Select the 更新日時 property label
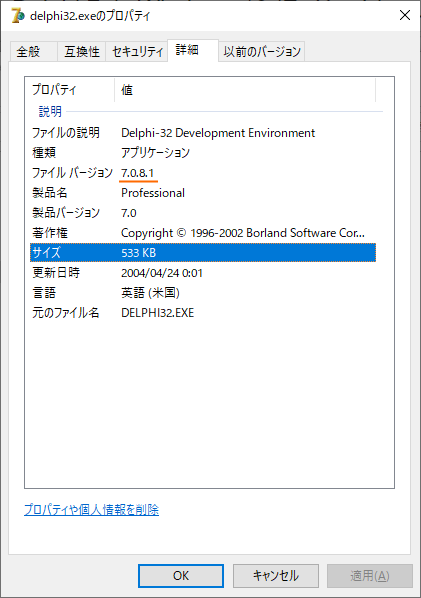Screen dimensions: 421x598 coord(56,272)
